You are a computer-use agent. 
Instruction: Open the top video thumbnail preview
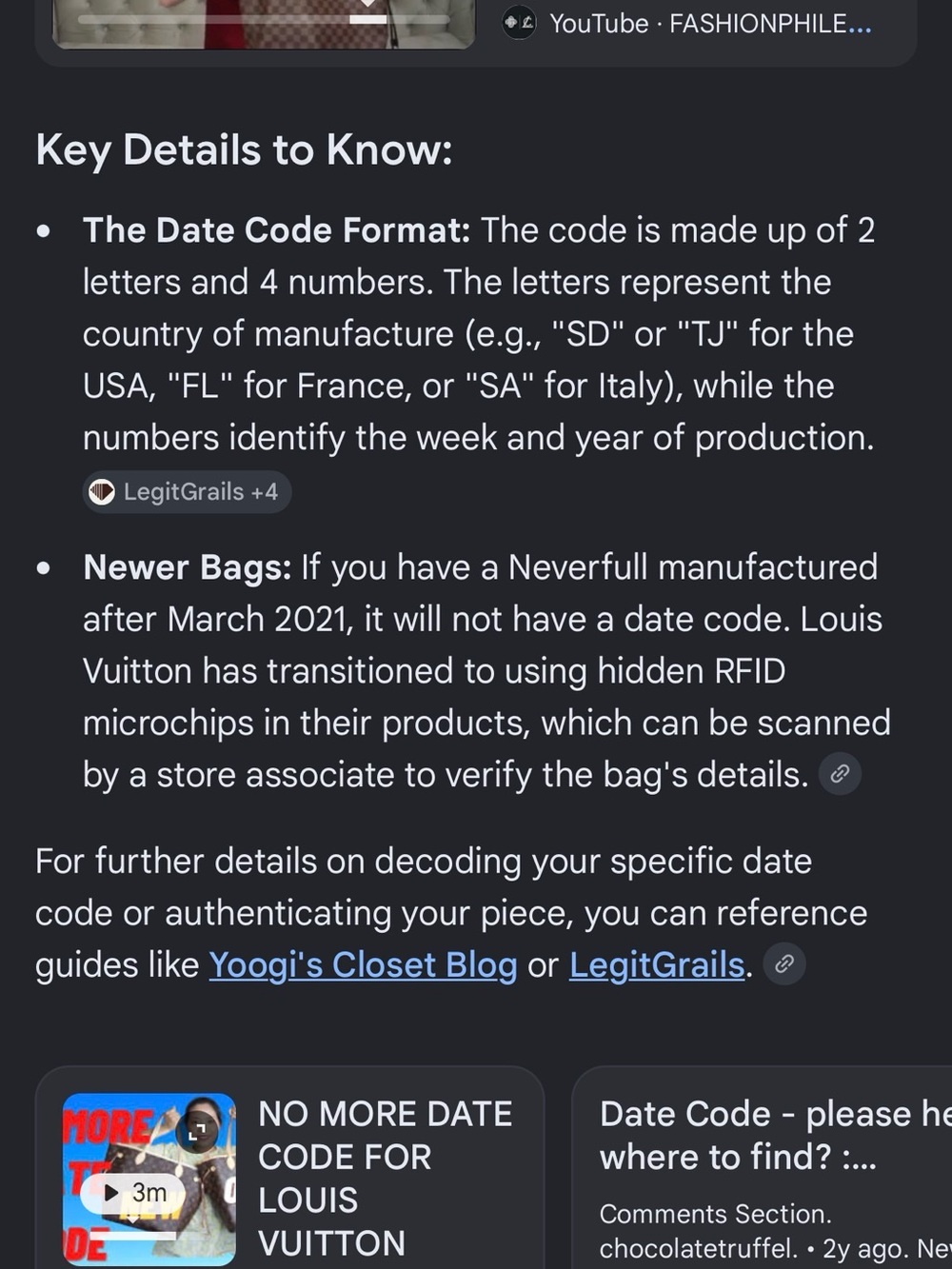[x=264, y=23]
